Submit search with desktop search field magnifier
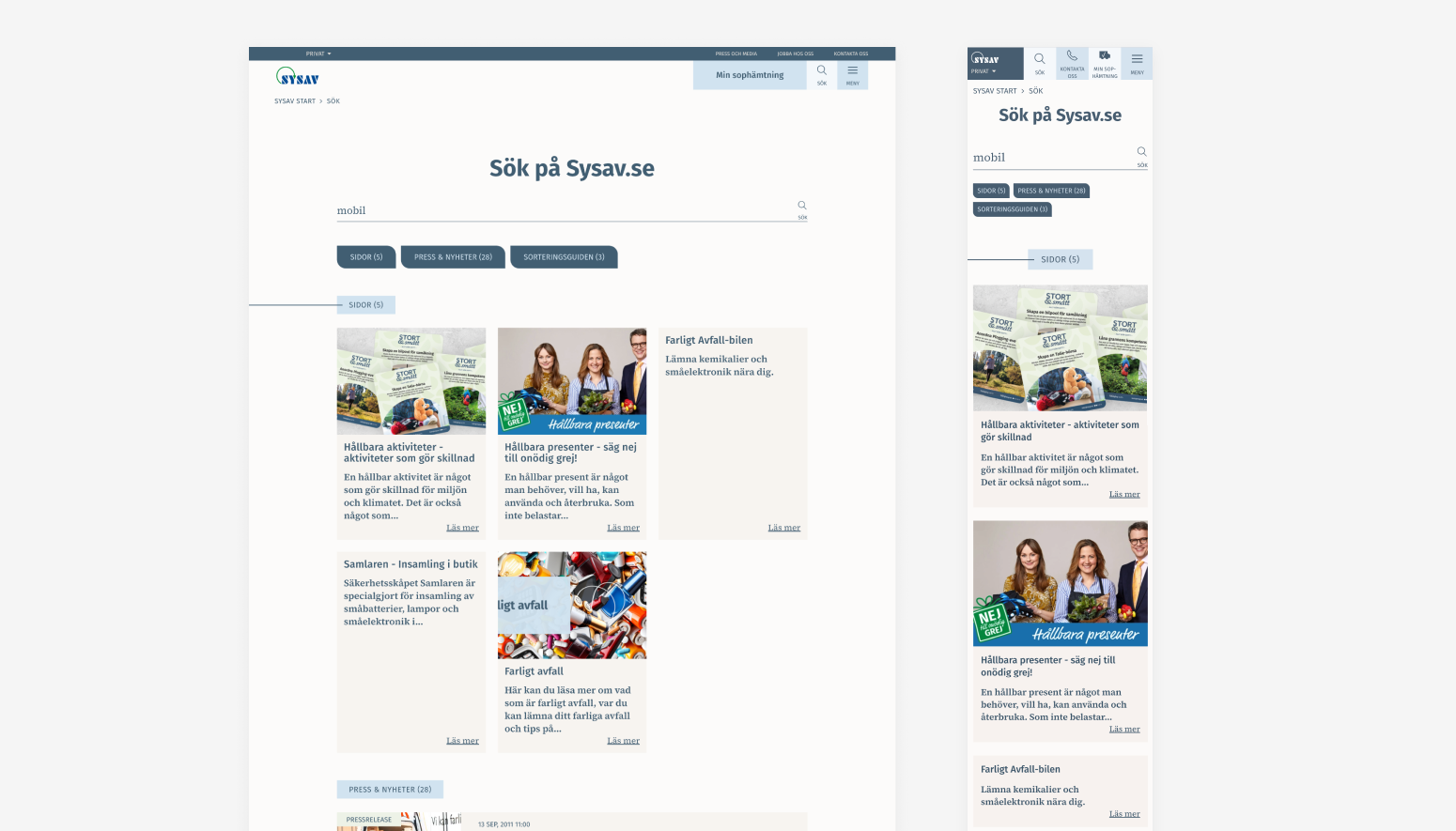This screenshot has width=1456, height=831. click(802, 208)
